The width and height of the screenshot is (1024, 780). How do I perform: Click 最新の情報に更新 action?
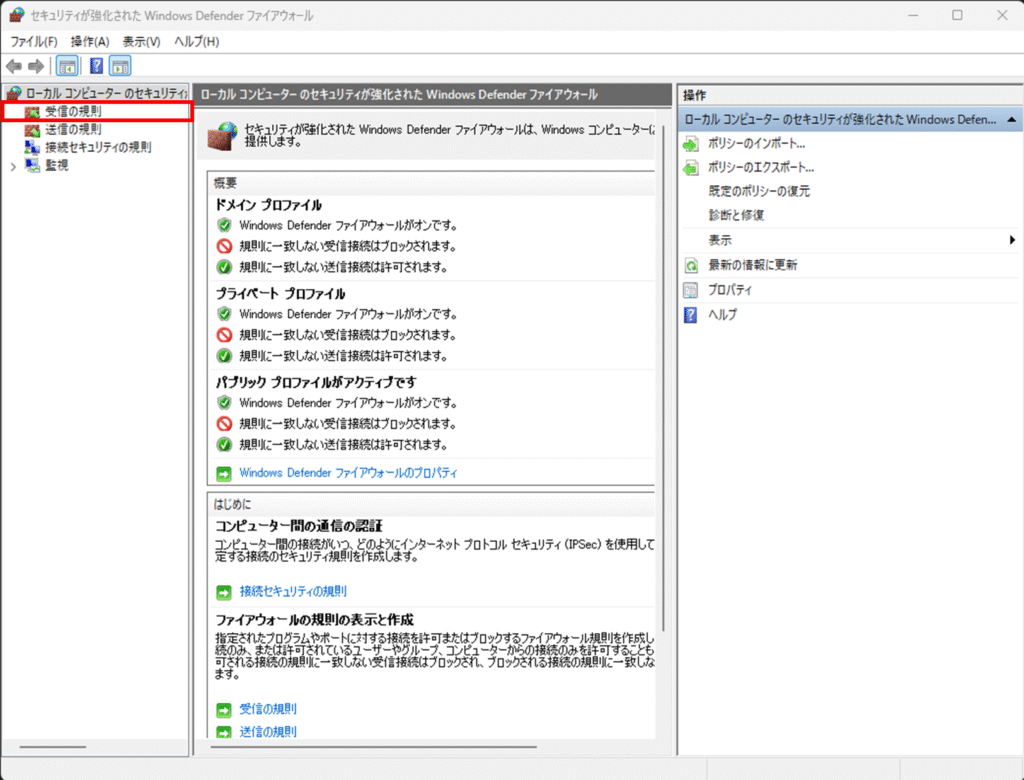click(x=753, y=265)
